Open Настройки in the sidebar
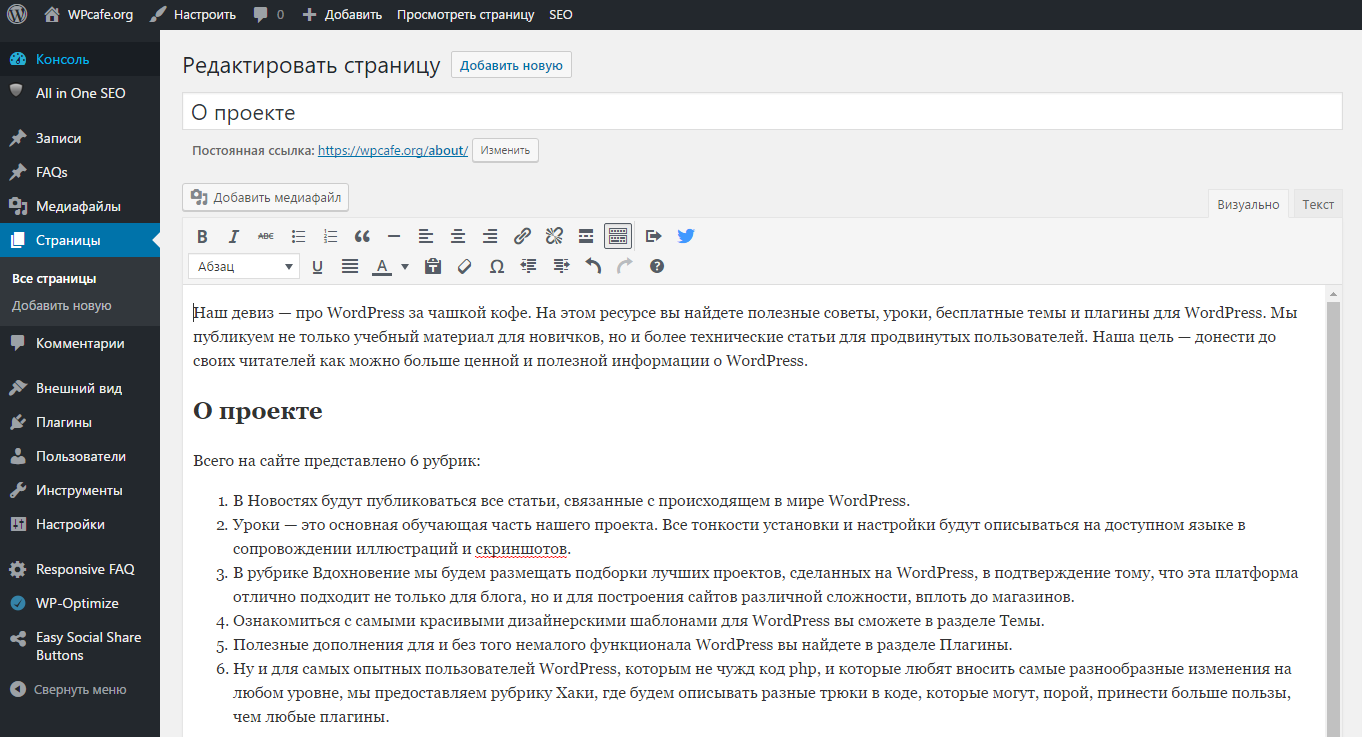The image size is (1362, 737). pos(80,524)
